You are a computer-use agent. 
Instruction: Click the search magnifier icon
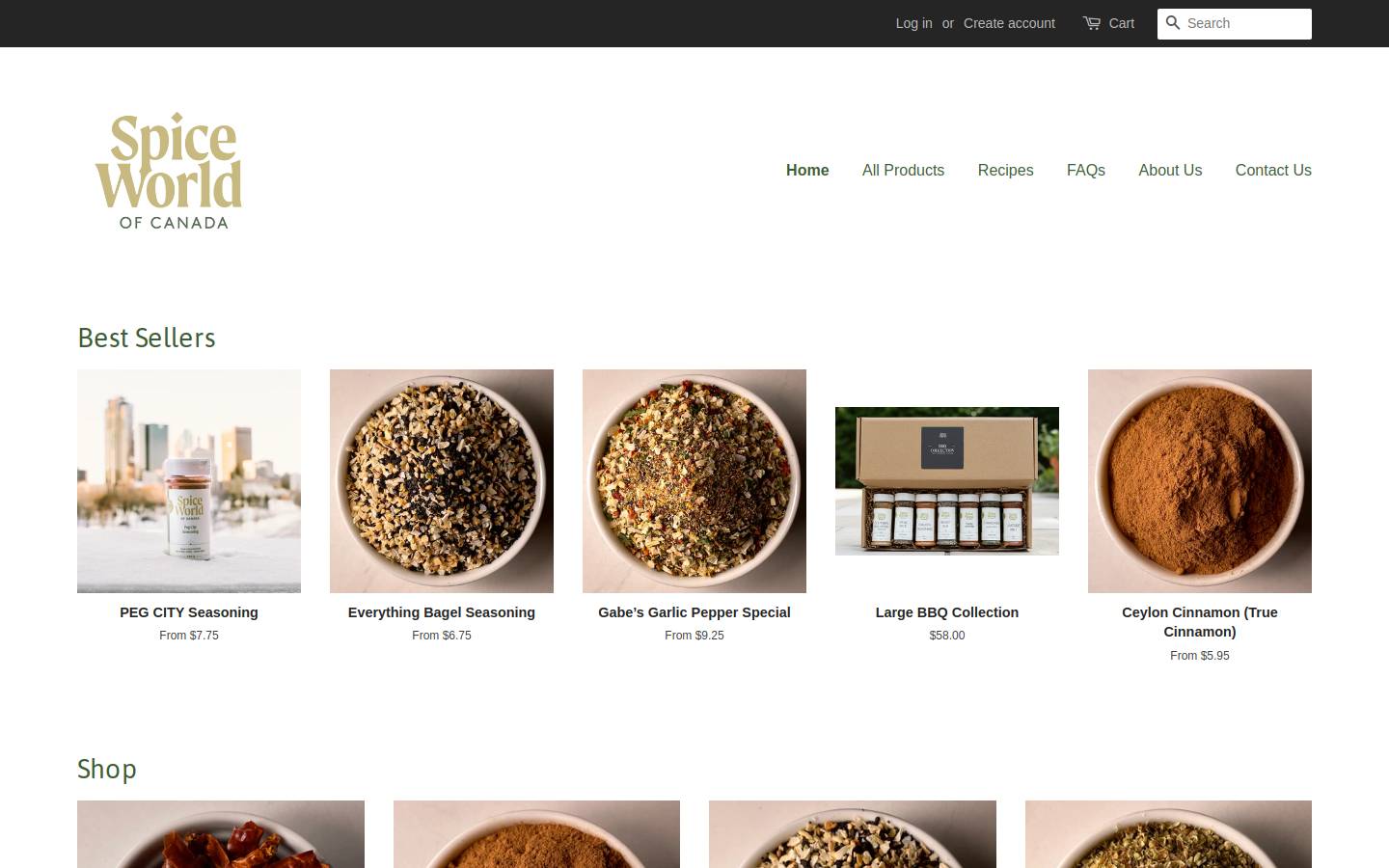[1173, 23]
